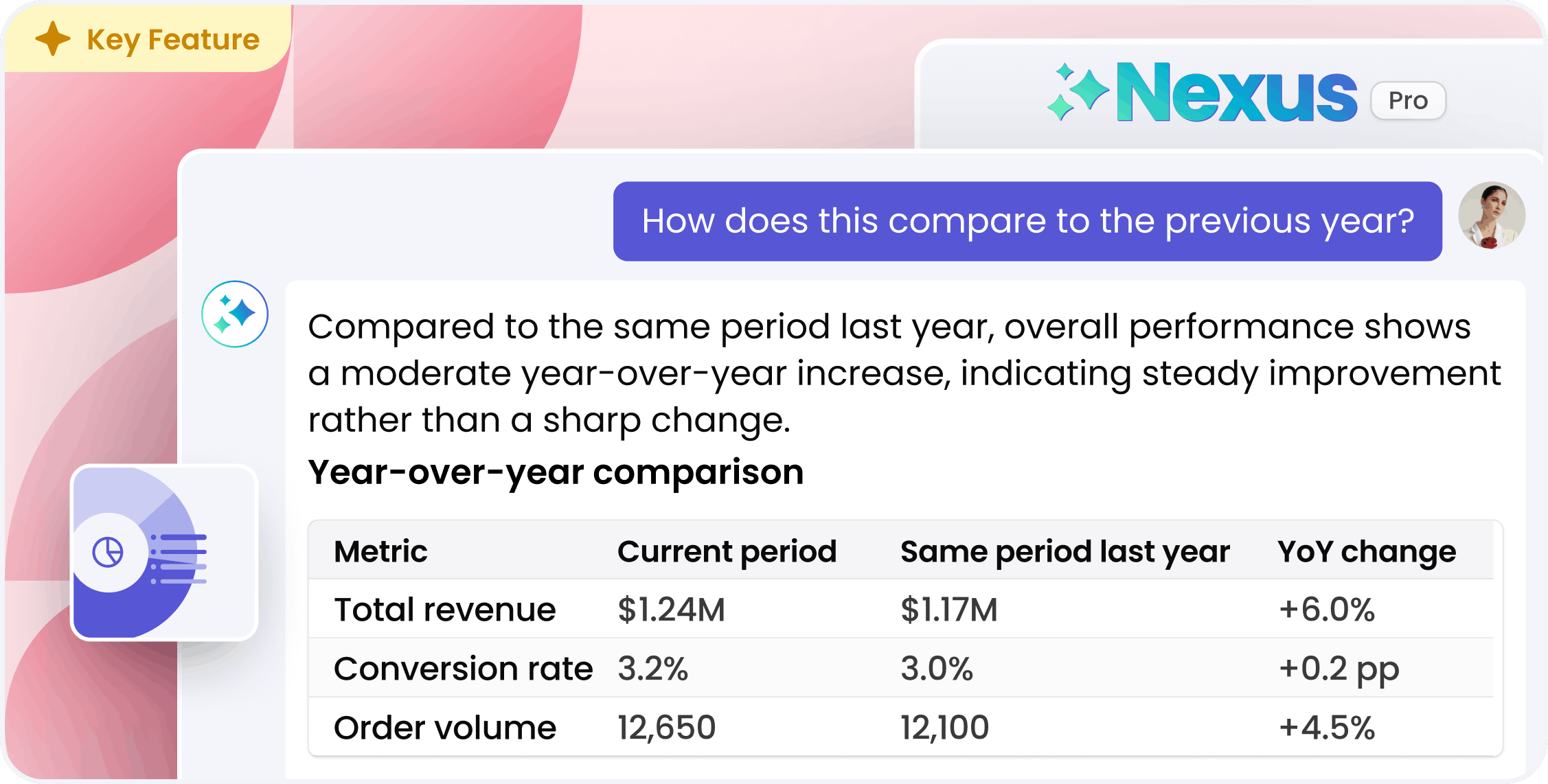Click the YoY change column header
Viewport: 1548px width, 784px height.
(x=1367, y=552)
